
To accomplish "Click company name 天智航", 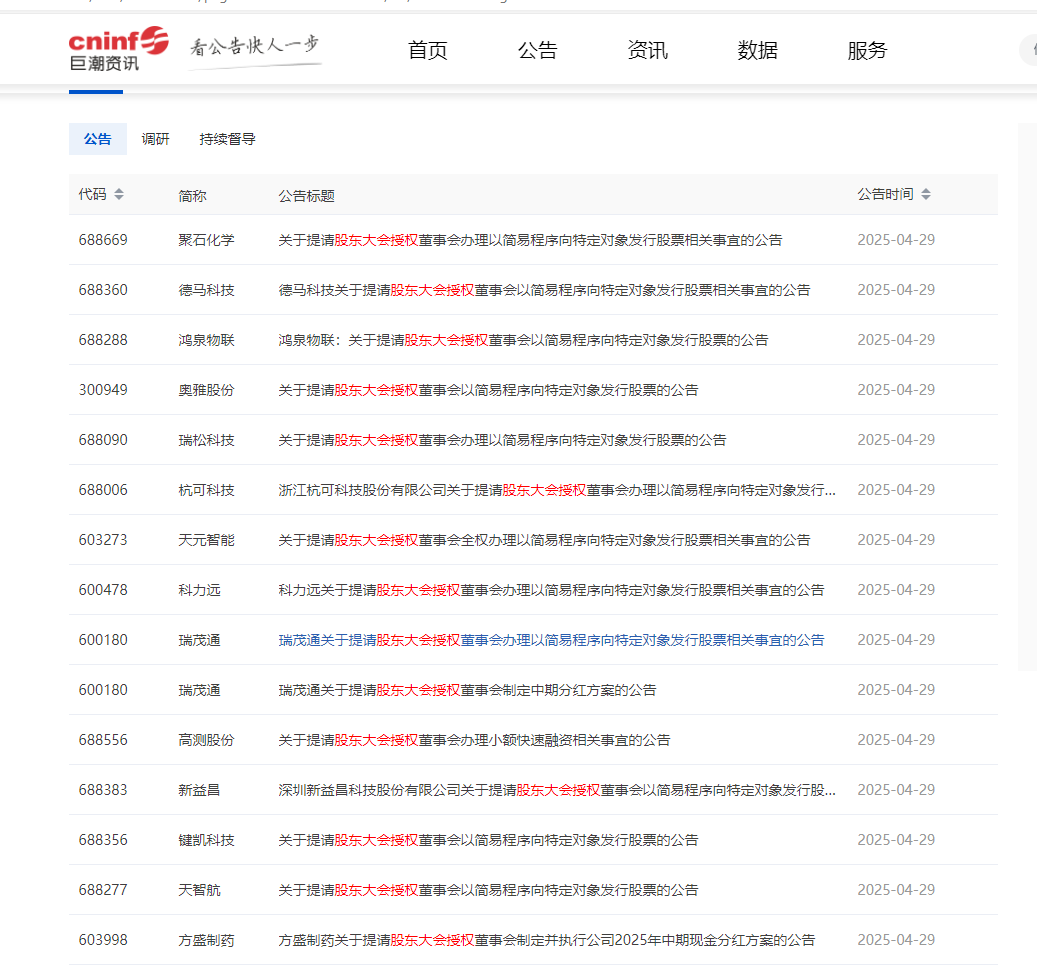I will (x=199, y=890).
